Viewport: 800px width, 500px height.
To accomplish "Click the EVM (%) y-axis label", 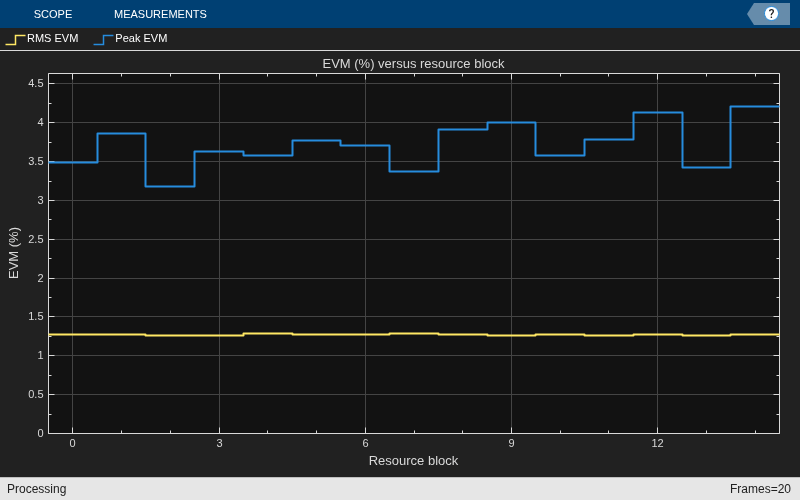I will 14,253.
